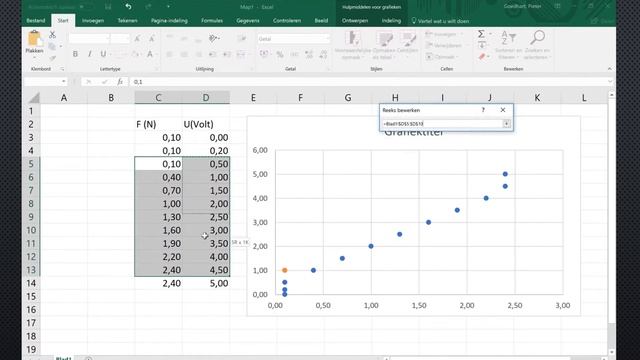The width and height of the screenshot is (640, 360).
Task: Click Sorteren en filteren icon
Action: click(508, 38)
